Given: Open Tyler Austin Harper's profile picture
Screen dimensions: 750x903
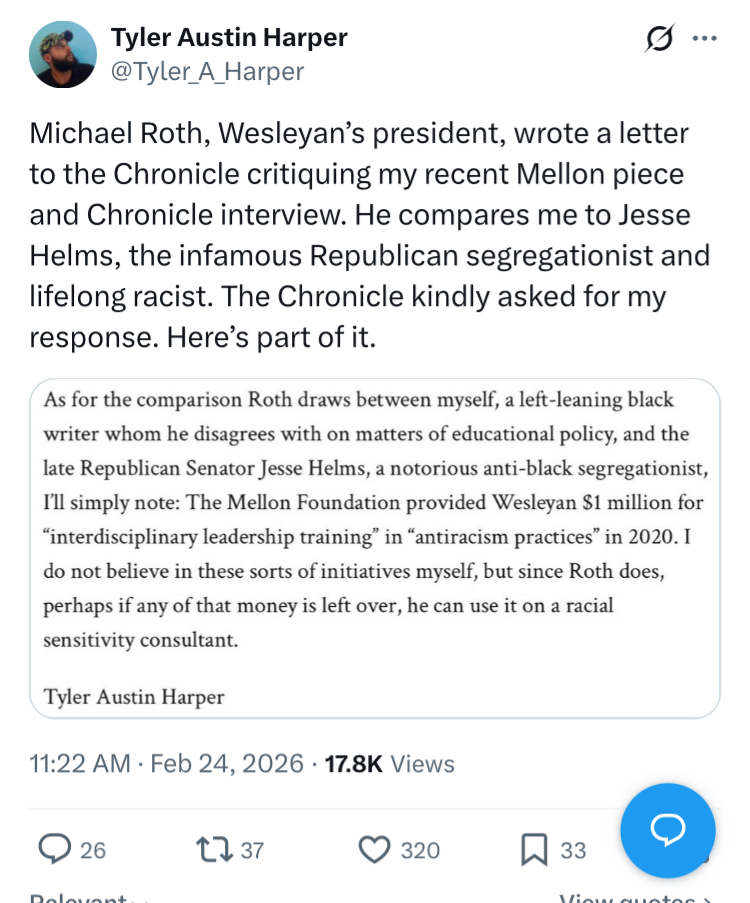Looking at the screenshot, I should tap(63, 55).
